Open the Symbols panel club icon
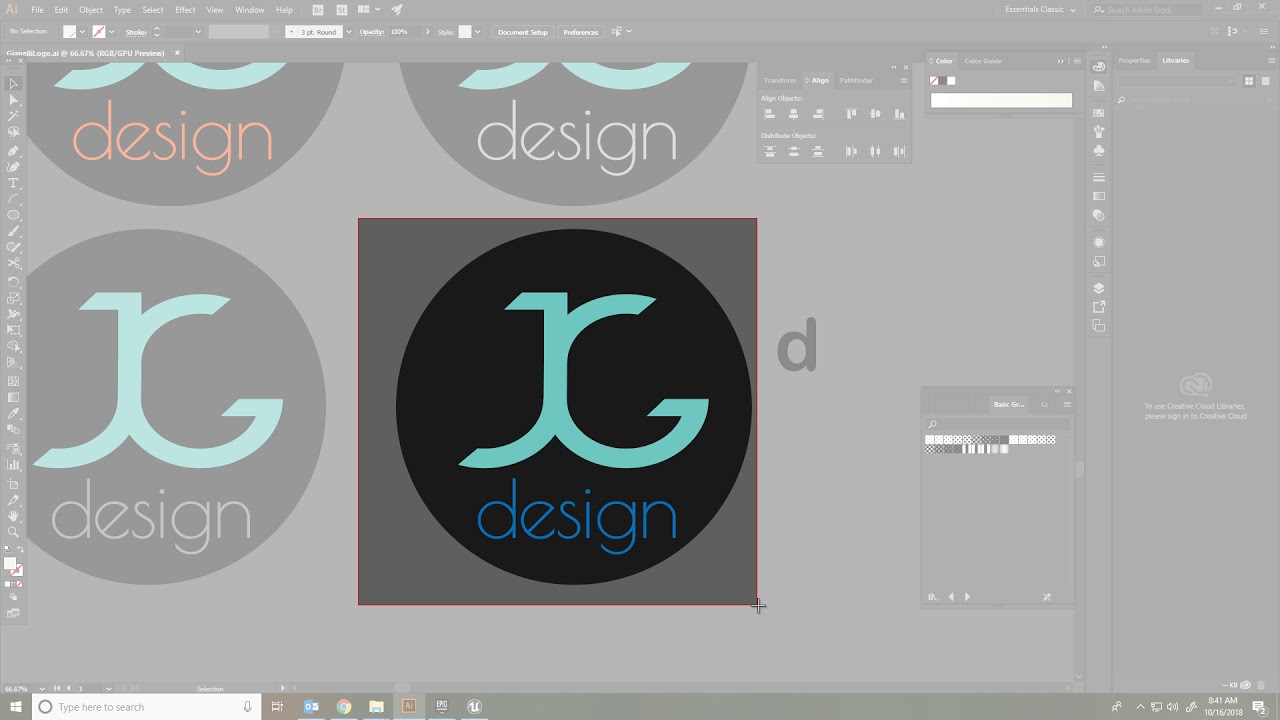 click(x=1099, y=151)
